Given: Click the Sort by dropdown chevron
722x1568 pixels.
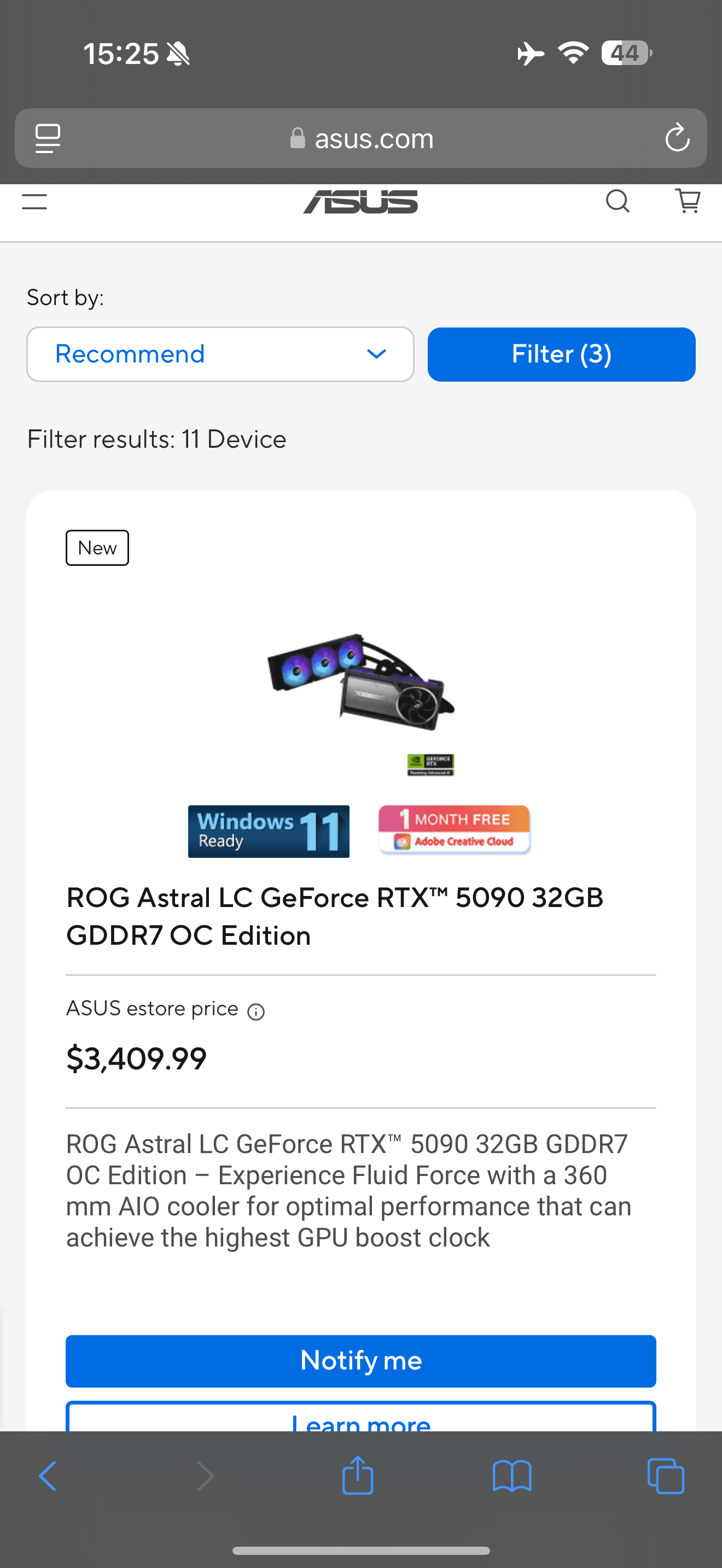Looking at the screenshot, I should (377, 354).
